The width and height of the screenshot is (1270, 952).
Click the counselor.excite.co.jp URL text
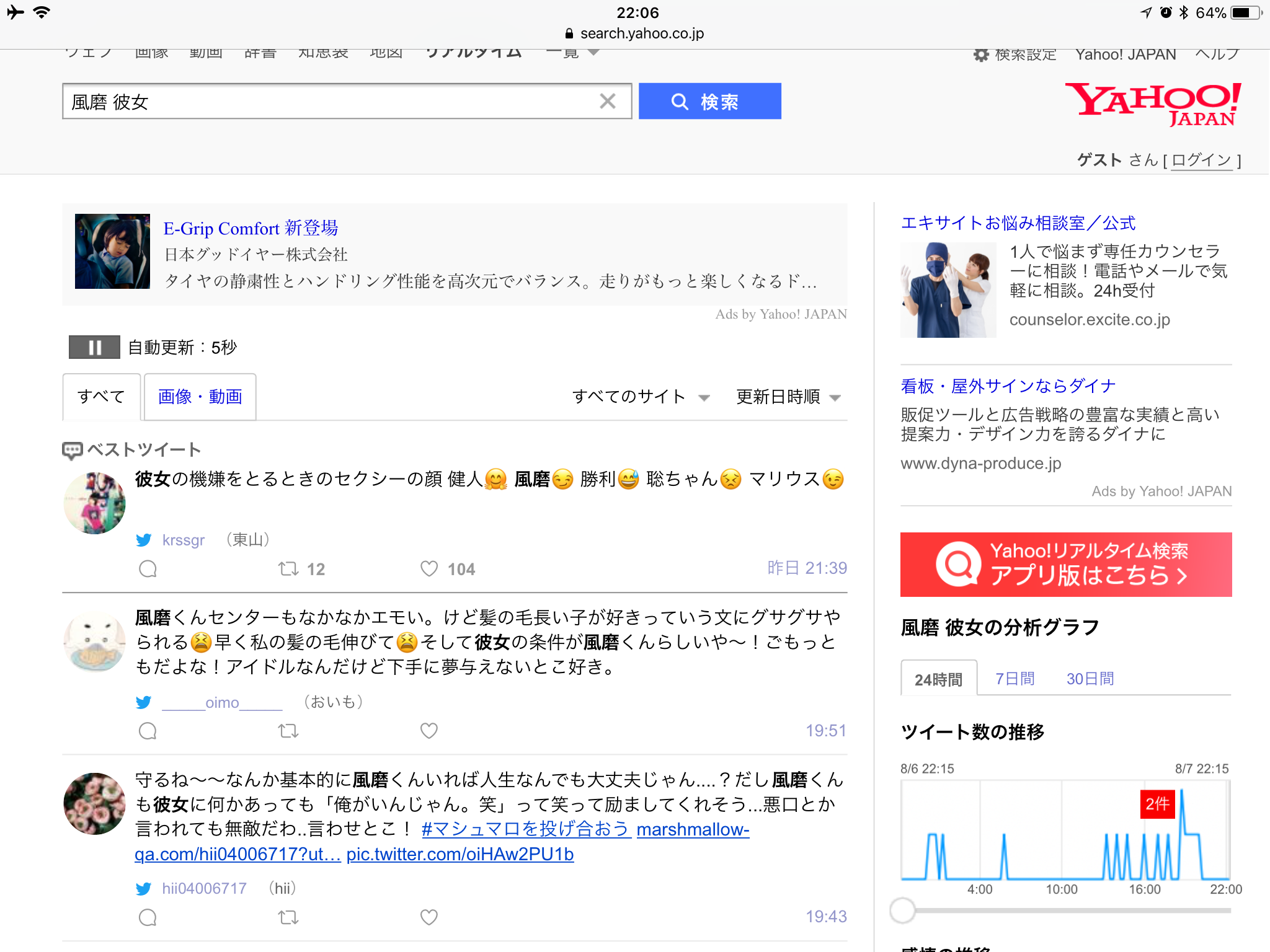click(x=1090, y=320)
